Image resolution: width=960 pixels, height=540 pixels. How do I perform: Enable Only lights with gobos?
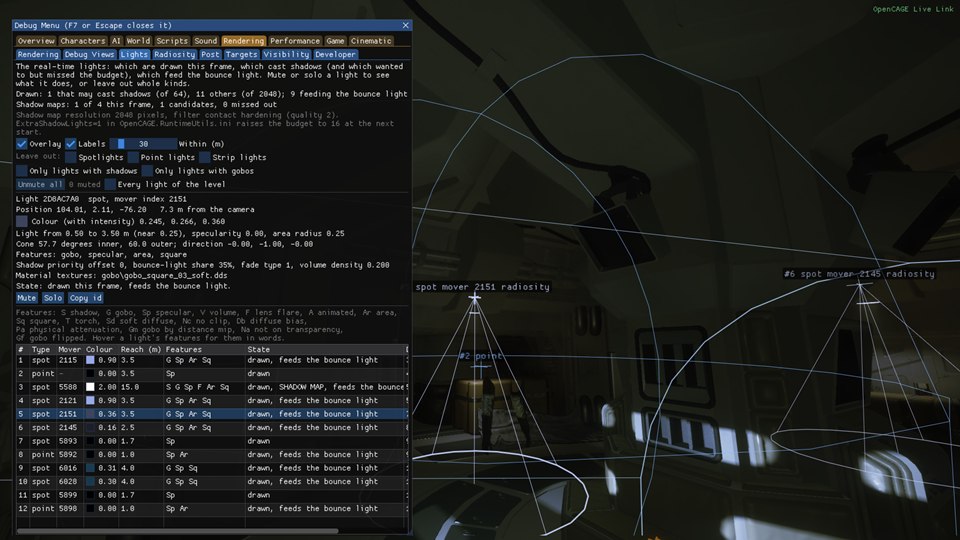pyautogui.click(x=147, y=171)
